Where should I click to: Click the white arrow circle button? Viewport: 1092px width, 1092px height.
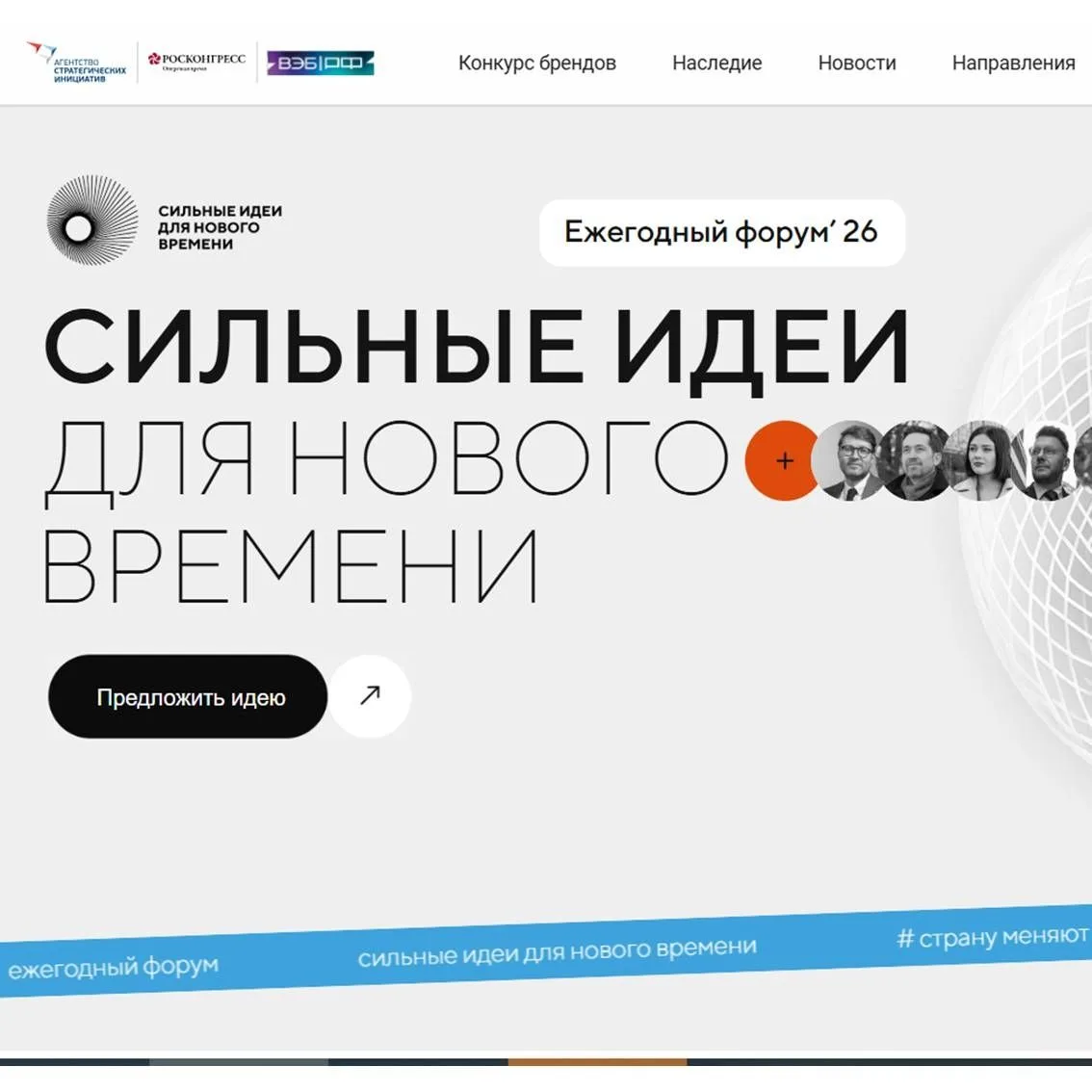pyautogui.click(x=370, y=695)
